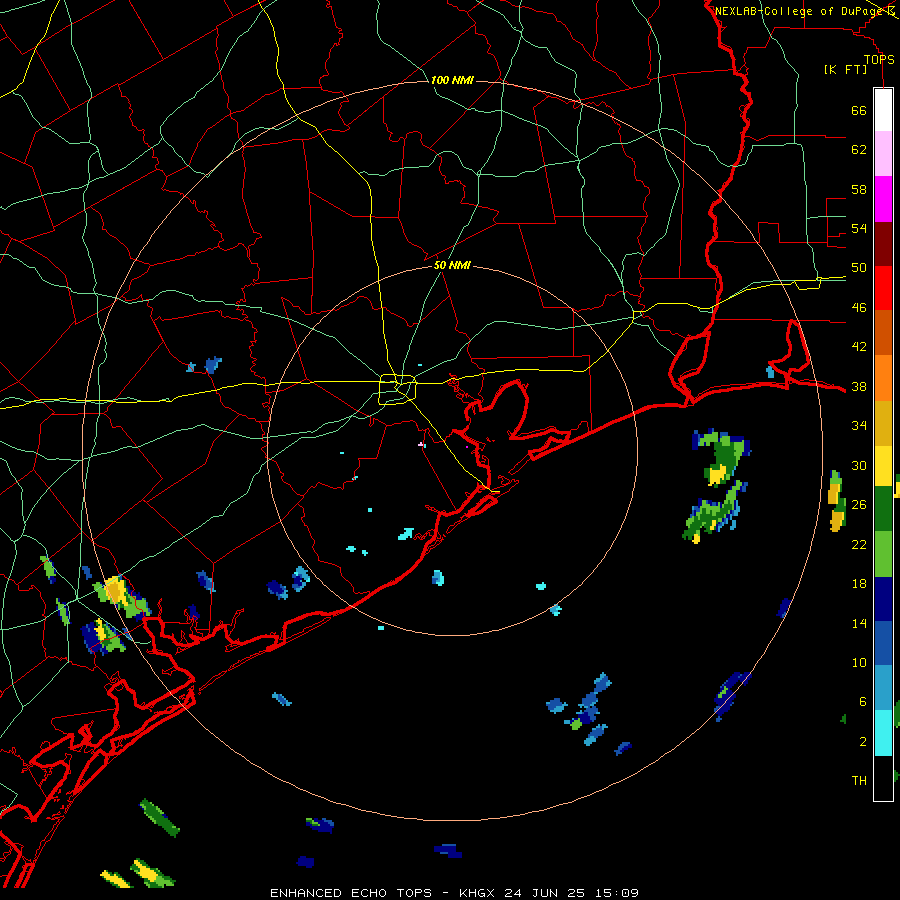Click the 50 NMI range ring label
The height and width of the screenshot is (900, 900).
point(452,265)
